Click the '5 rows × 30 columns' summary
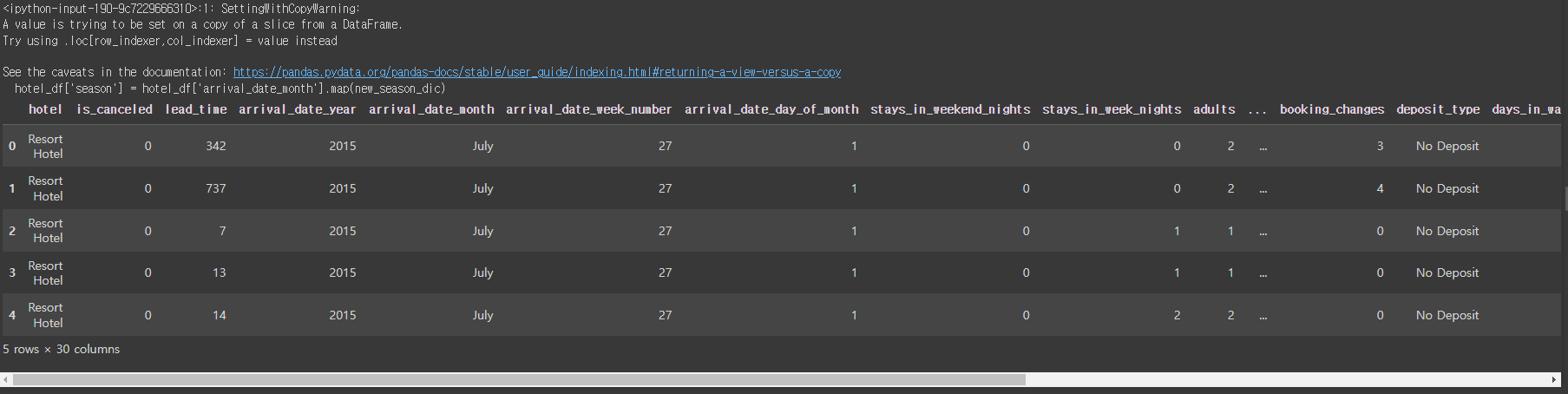 (62, 349)
